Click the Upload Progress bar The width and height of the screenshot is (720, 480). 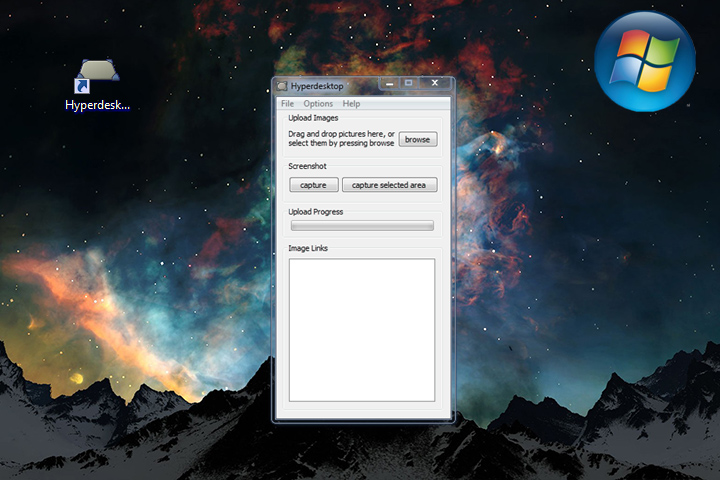point(362,226)
